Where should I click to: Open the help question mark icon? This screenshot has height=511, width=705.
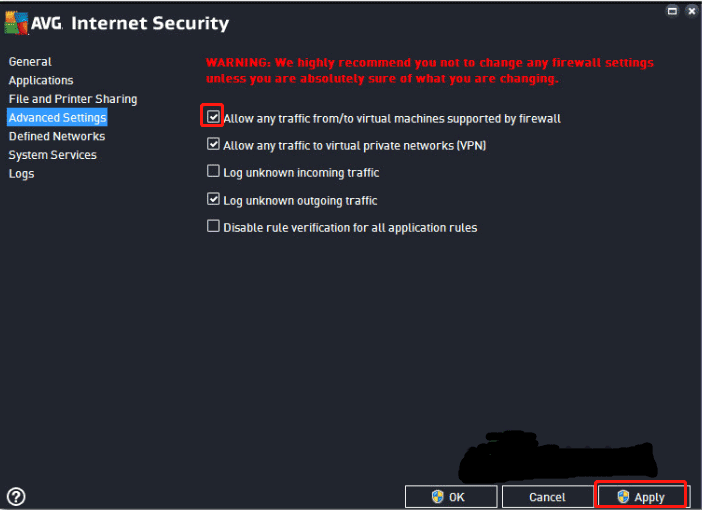point(16,496)
